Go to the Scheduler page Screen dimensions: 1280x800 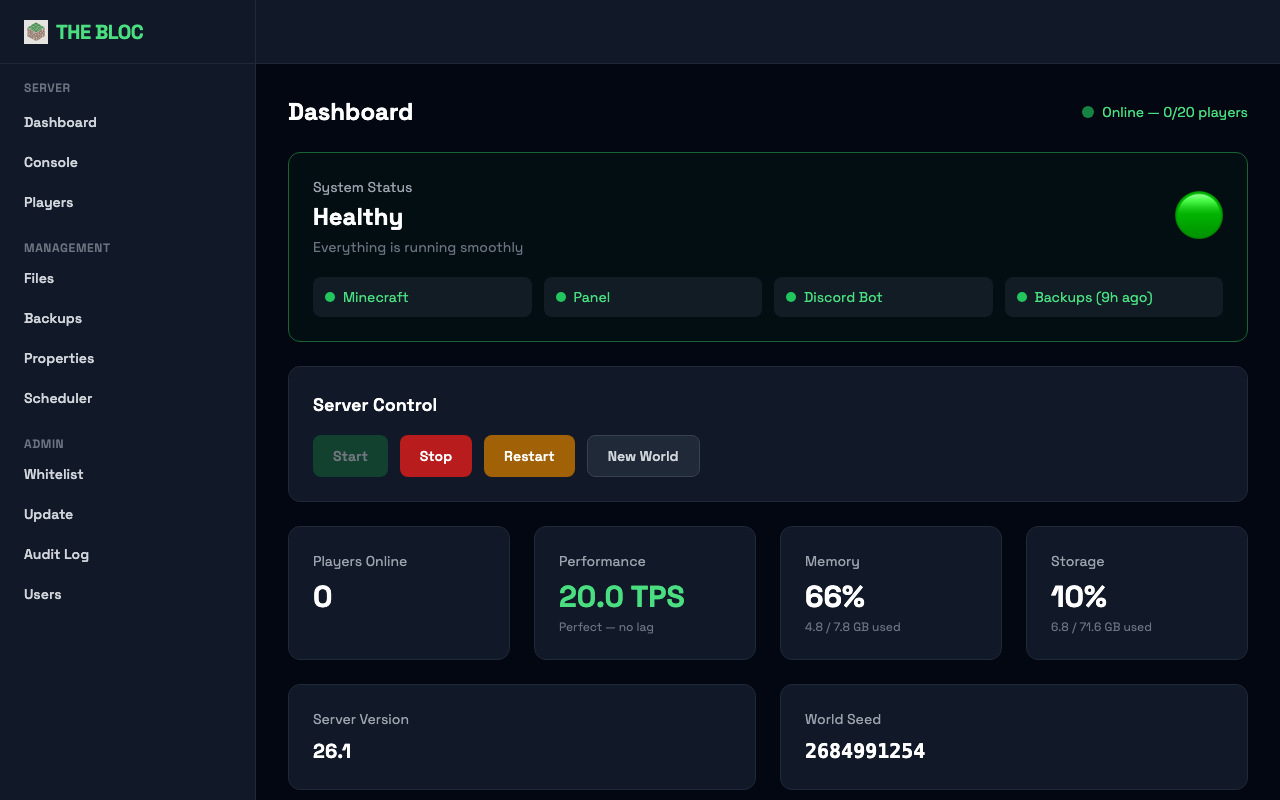point(57,398)
